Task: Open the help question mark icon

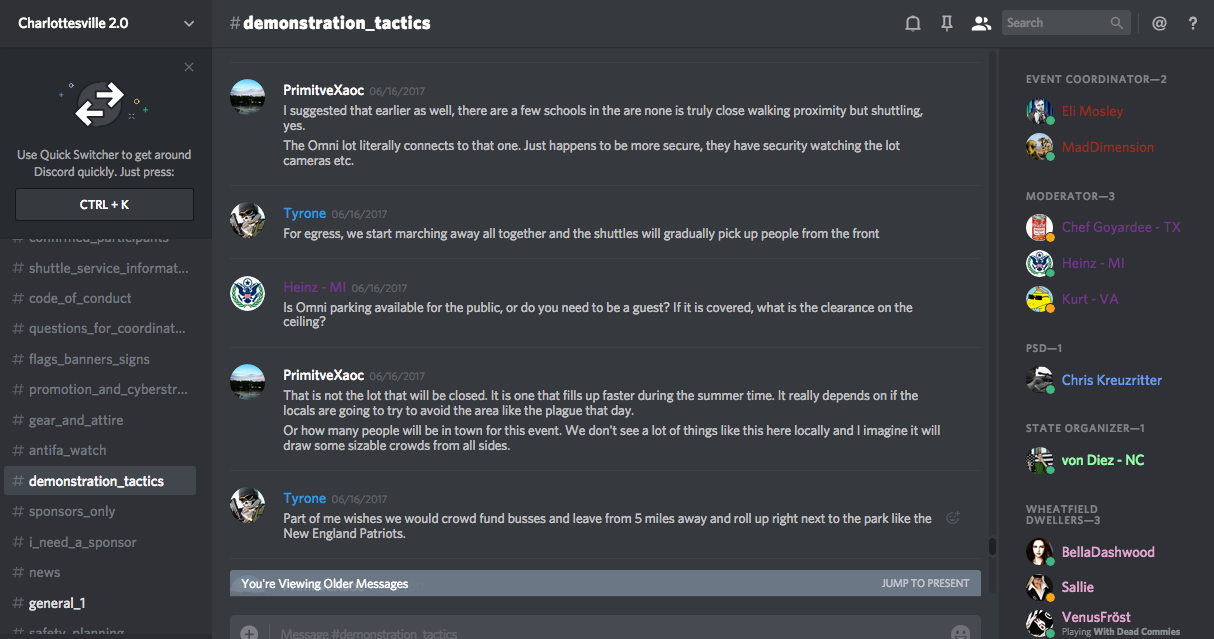Action: [x=1193, y=23]
